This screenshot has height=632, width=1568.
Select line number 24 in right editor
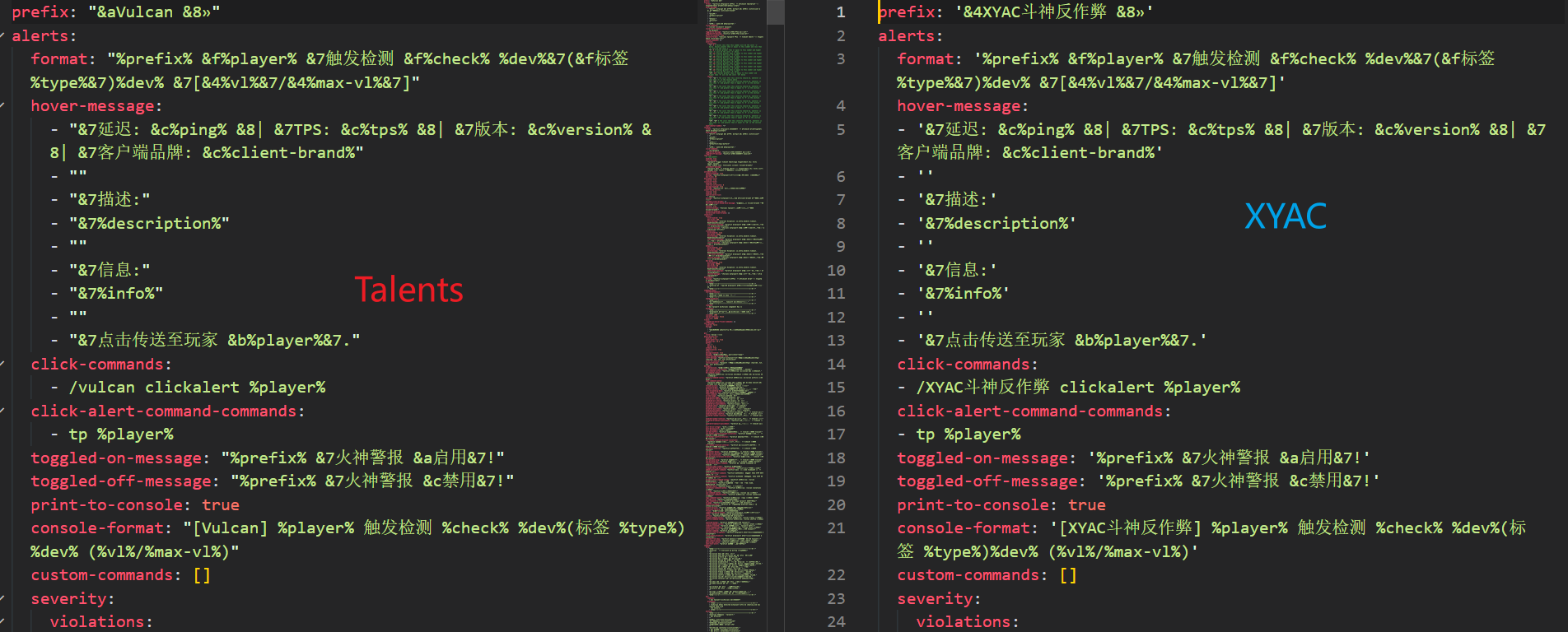[836, 622]
